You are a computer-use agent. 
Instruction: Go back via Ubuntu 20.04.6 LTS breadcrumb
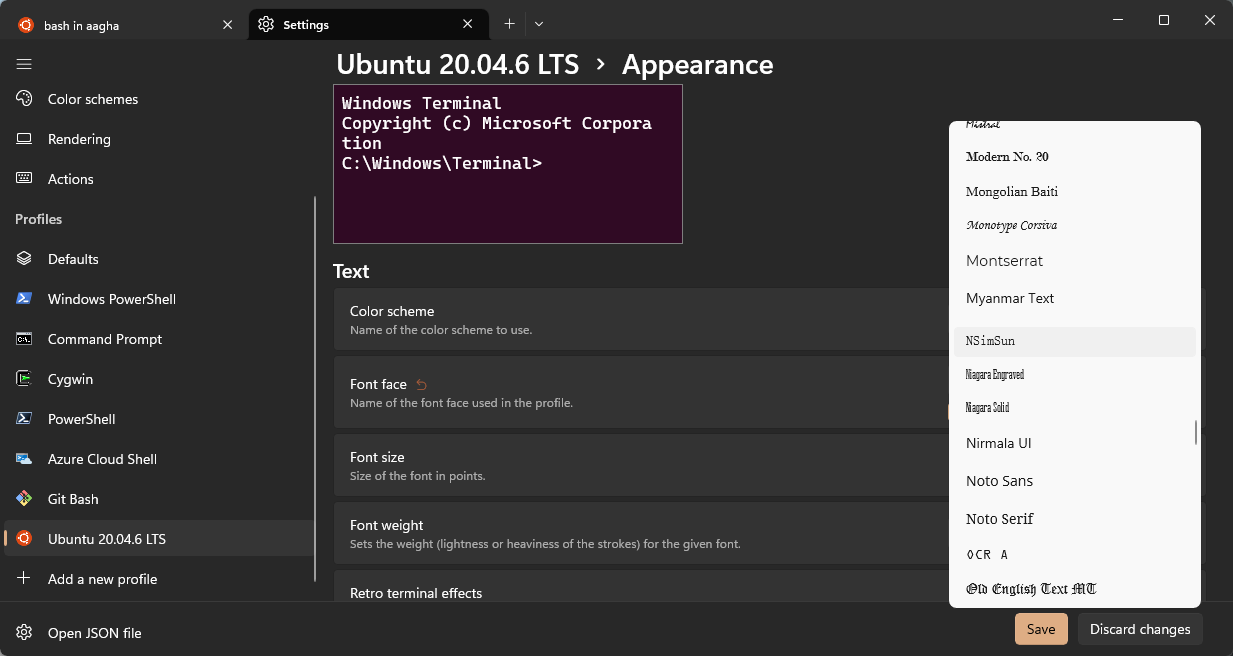[458, 65]
